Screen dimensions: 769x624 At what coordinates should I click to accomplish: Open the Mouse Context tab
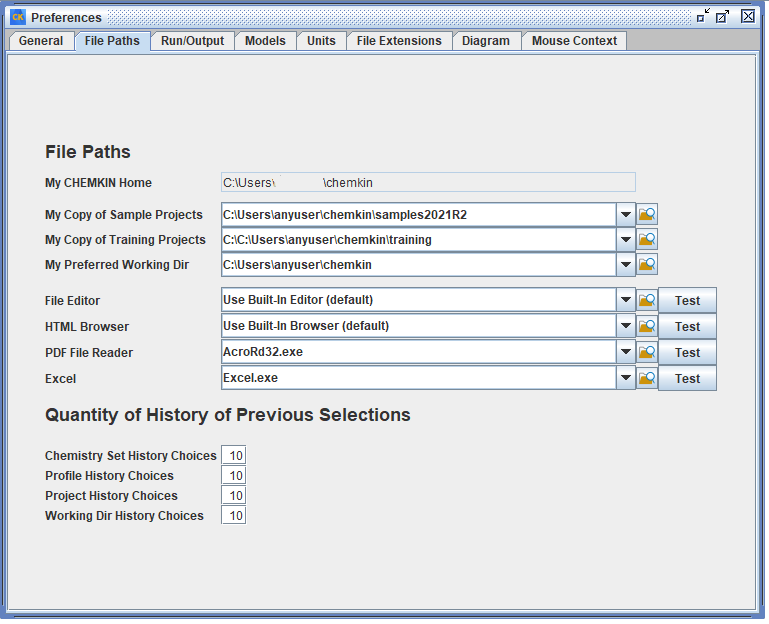tap(574, 41)
